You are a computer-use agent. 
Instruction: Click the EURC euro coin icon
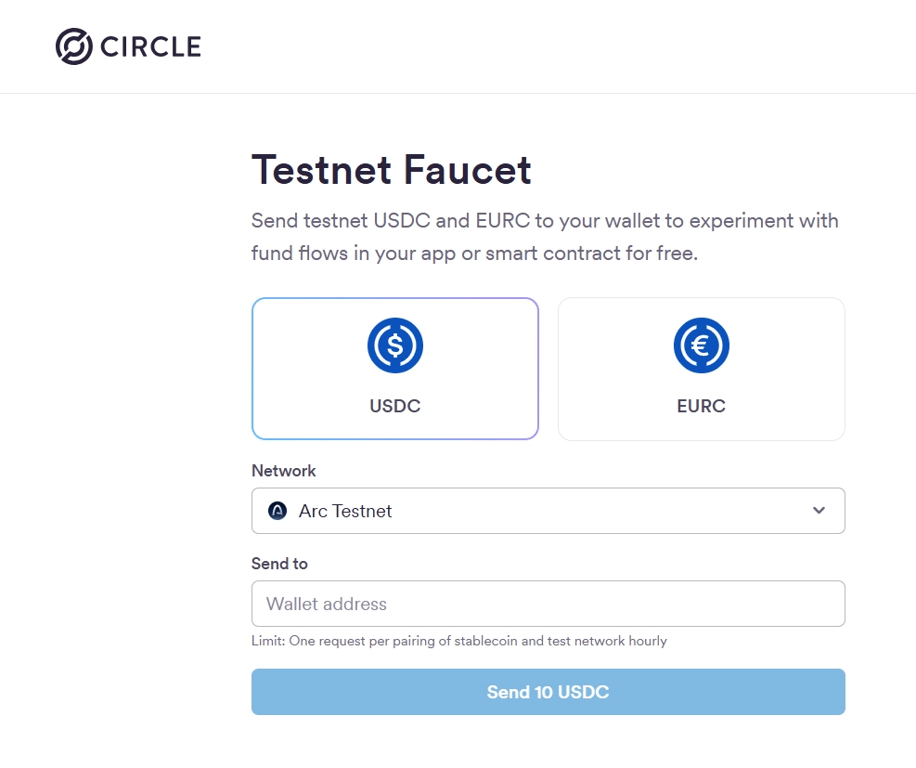[701, 346]
